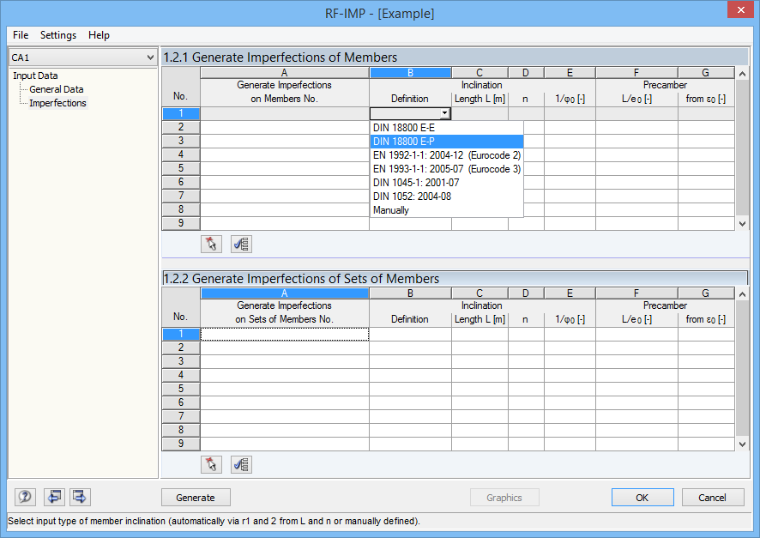Open the Settings menu
760x538 pixels.
pos(58,35)
